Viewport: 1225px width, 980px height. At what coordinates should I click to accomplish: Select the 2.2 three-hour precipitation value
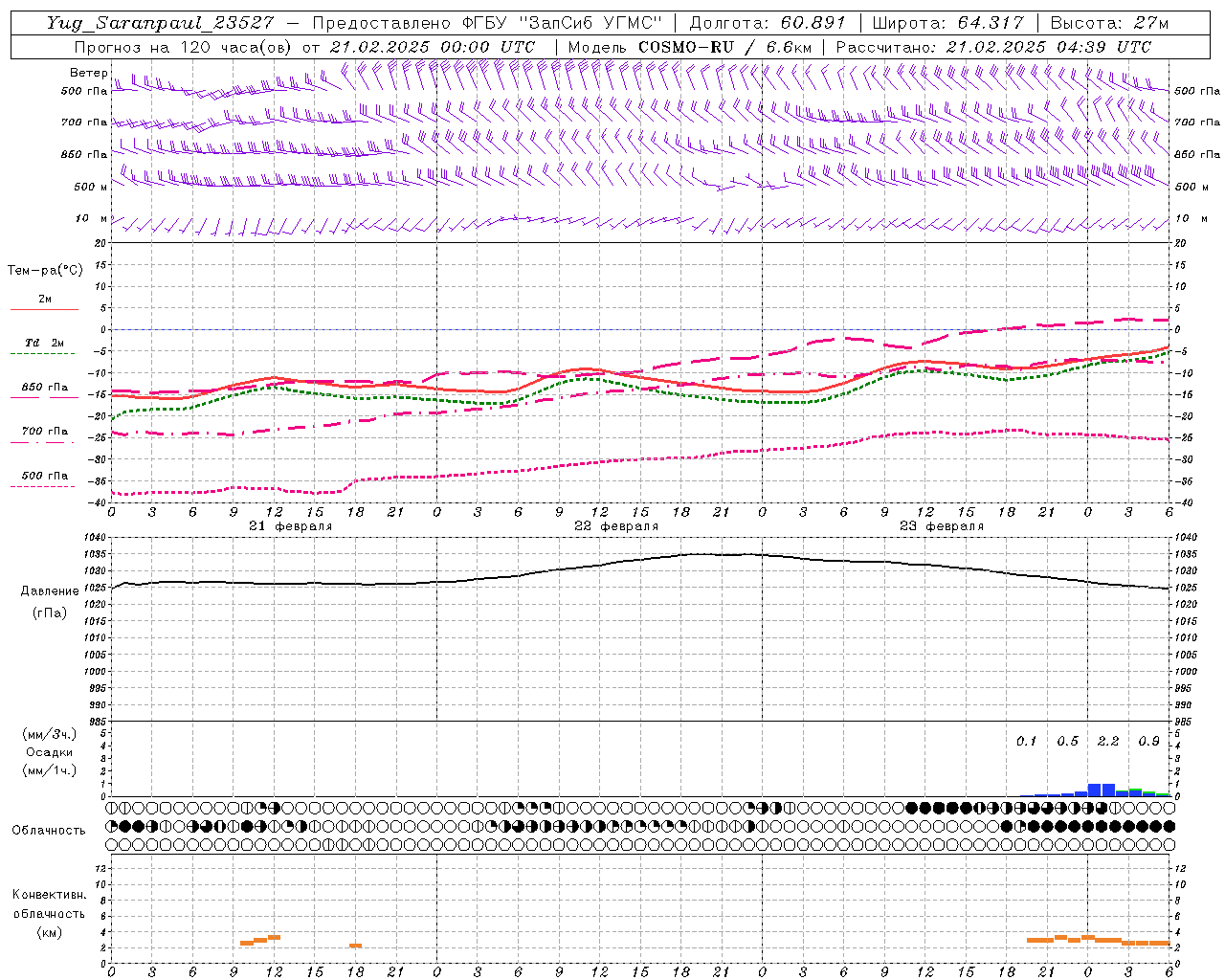tap(1108, 741)
